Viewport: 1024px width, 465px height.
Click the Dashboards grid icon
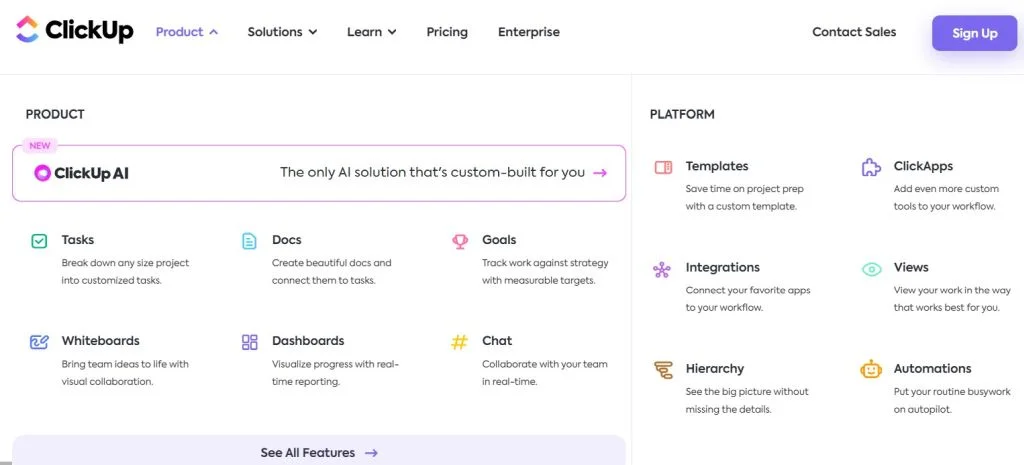point(249,342)
